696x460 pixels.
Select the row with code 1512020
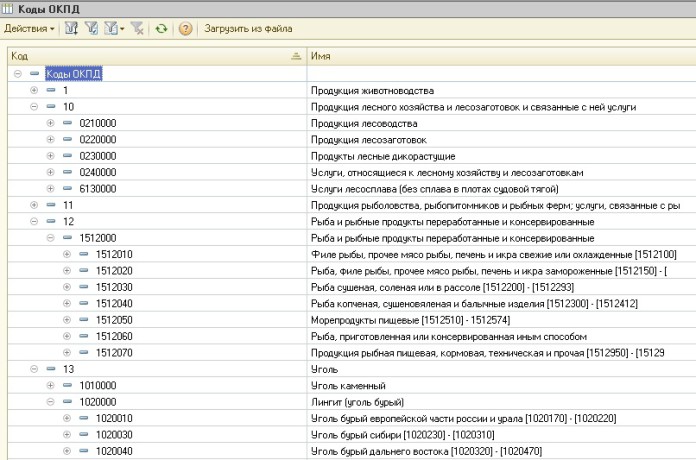pyautogui.click(x=352, y=271)
